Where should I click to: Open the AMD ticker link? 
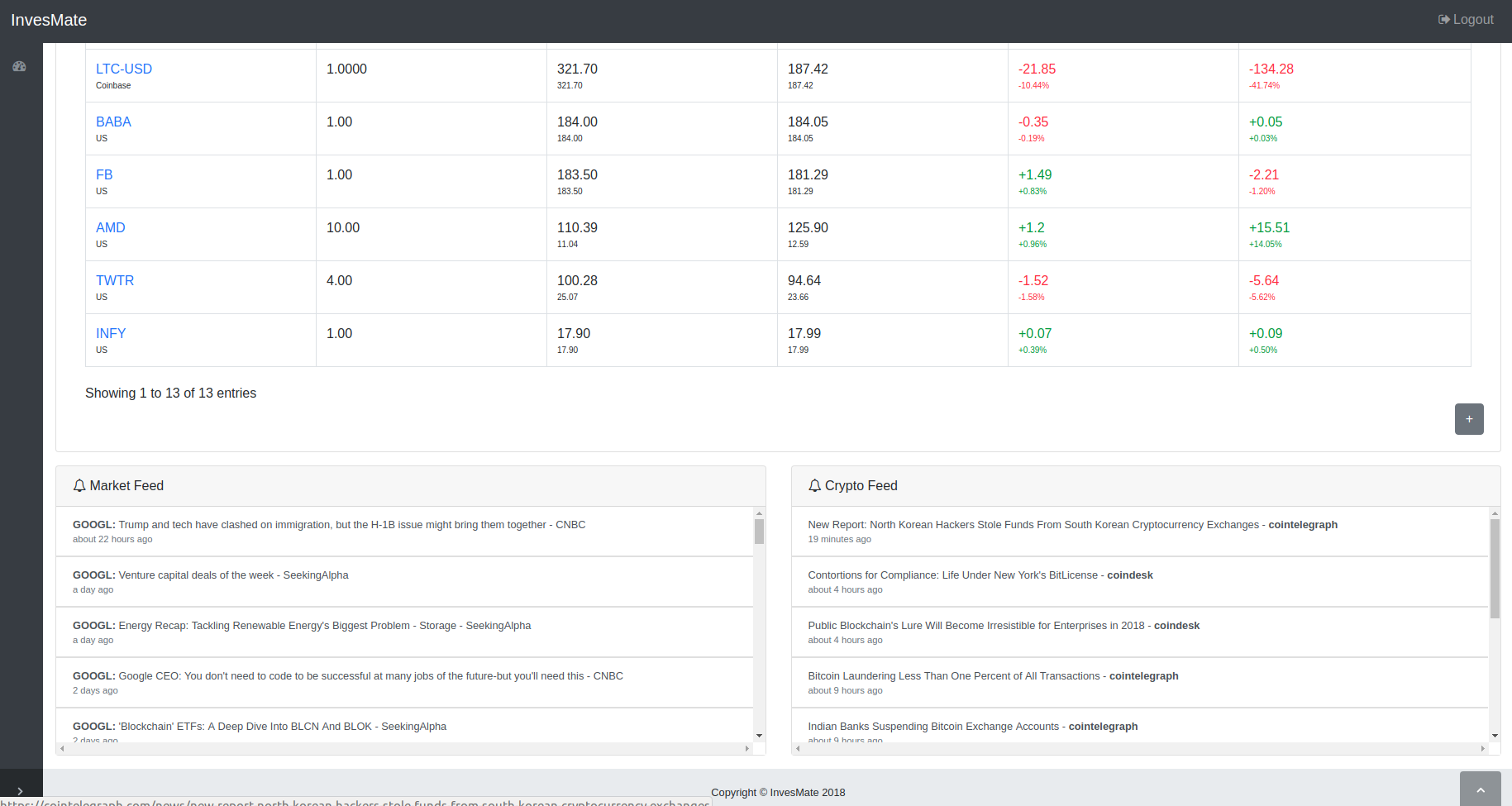[x=111, y=228]
